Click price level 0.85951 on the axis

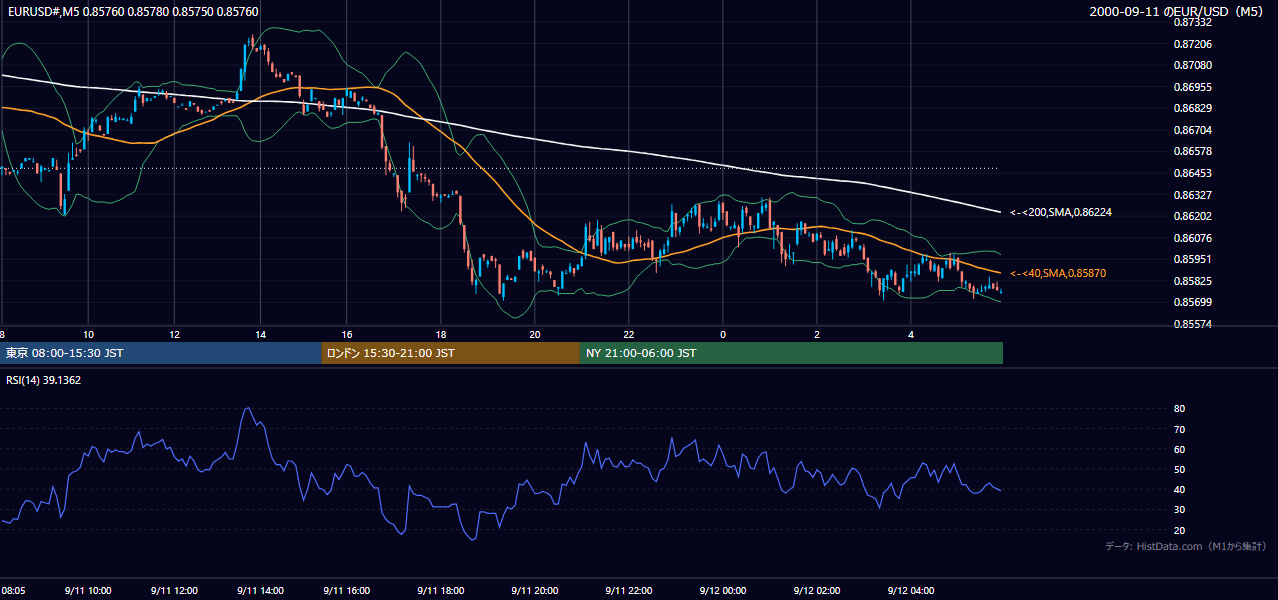1192,259
